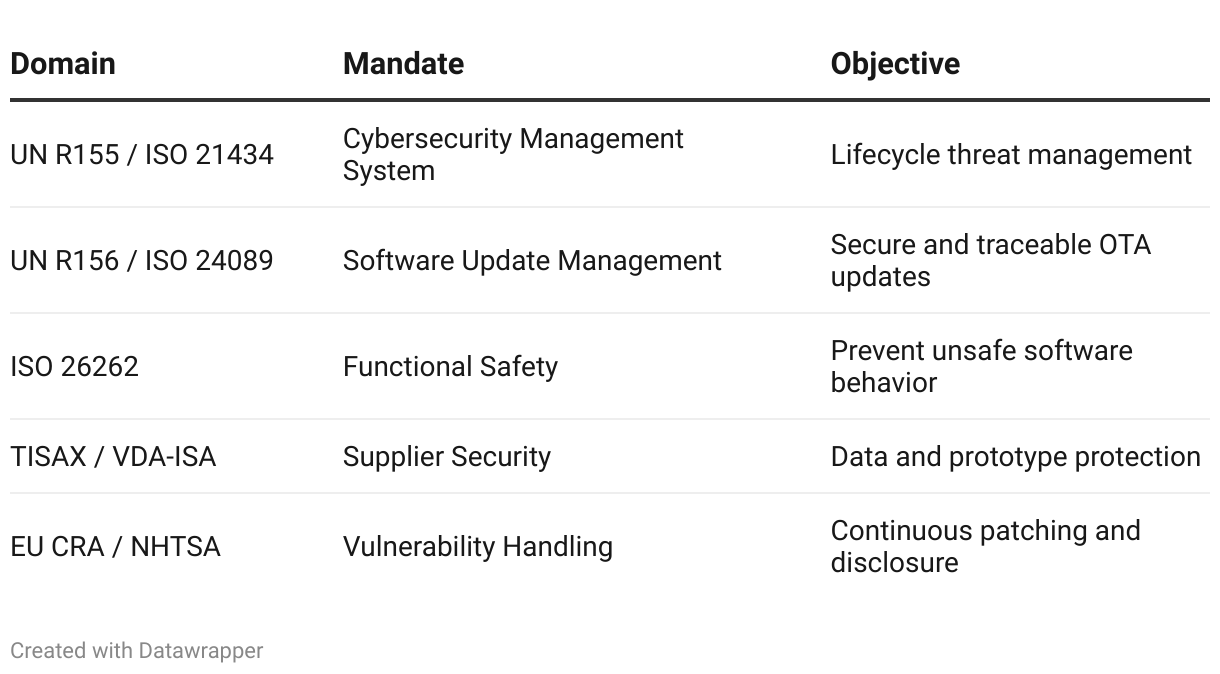Click Continuous patching and disclosure text
The height and width of the screenshot is (674, 1220).
click(986, 547)
